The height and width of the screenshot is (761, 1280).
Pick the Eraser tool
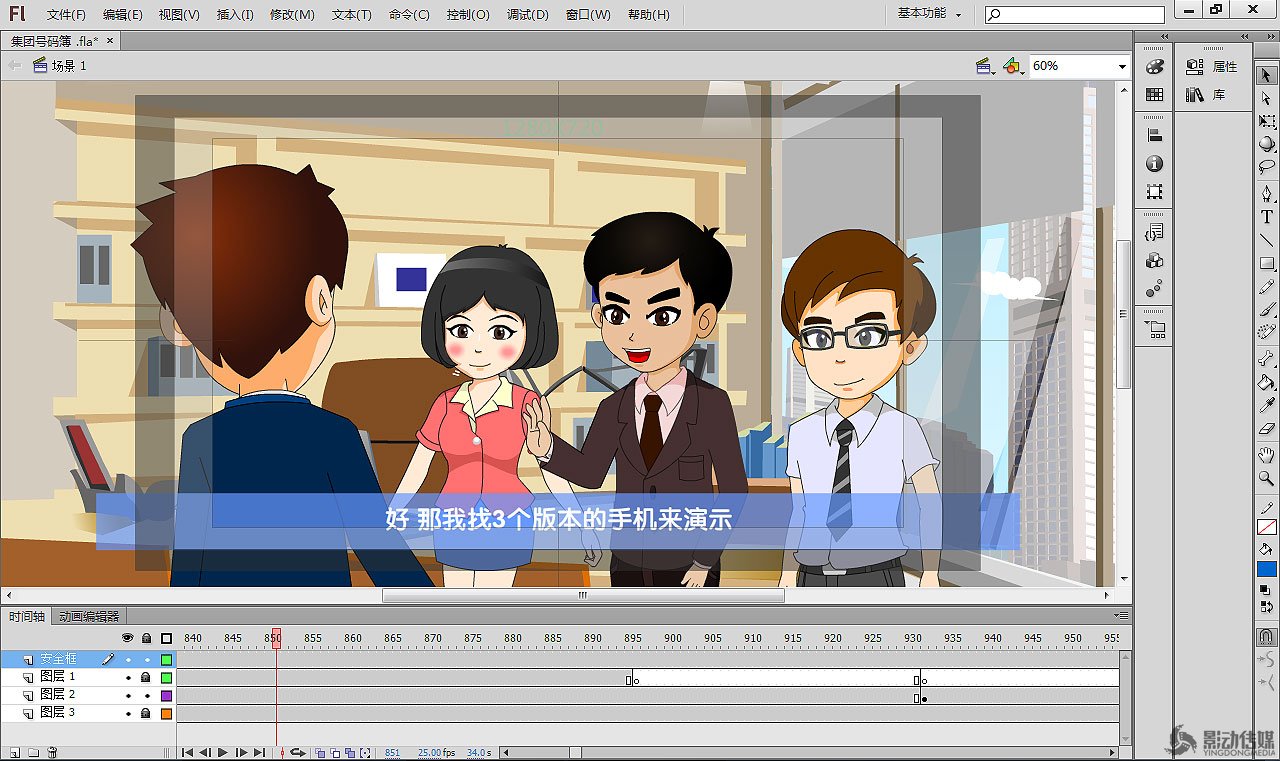pyautogui.click(x=1267, y=428)
